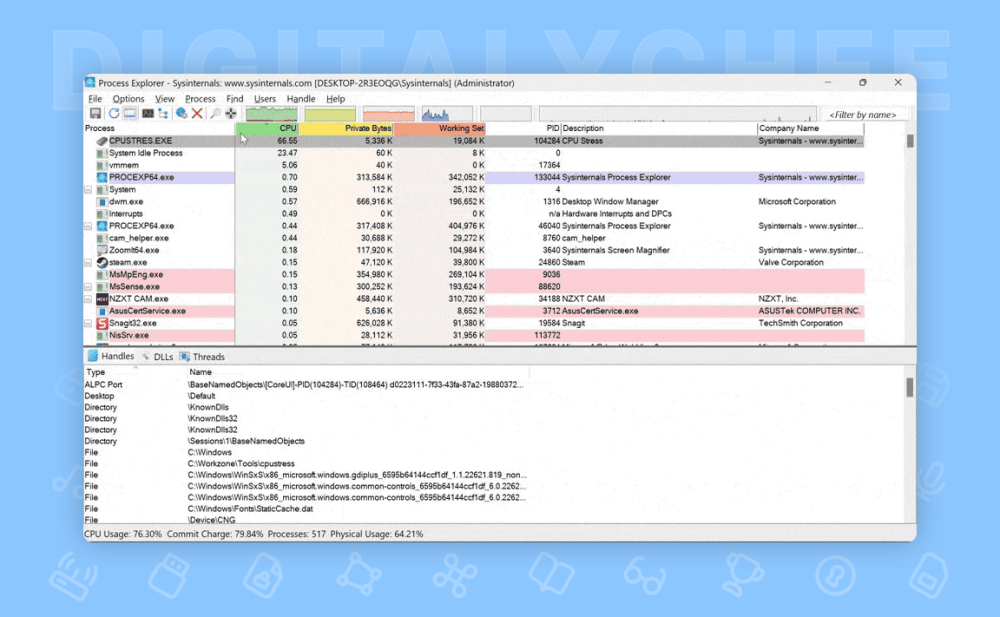Click the crosshair Find Window's Process icon

point(230,114)
